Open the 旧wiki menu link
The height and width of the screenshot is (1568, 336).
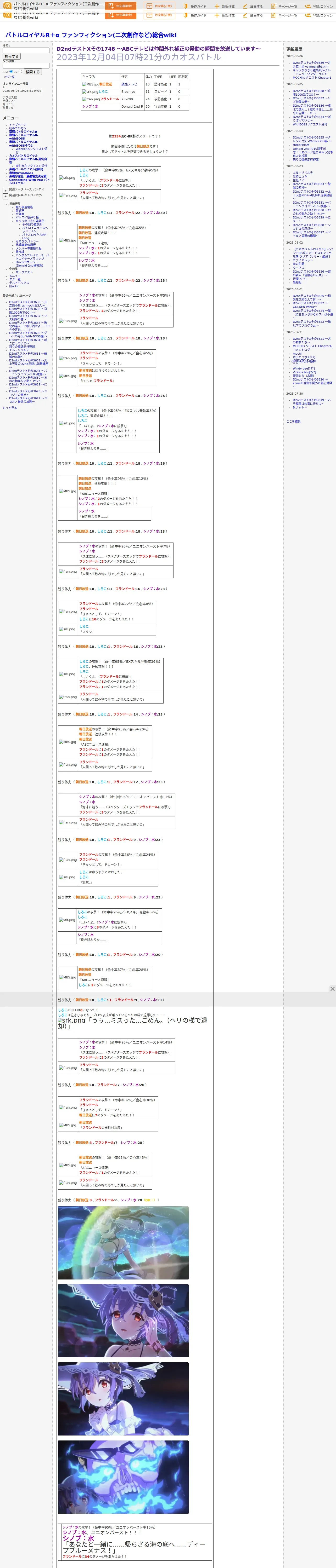point(13,286)
